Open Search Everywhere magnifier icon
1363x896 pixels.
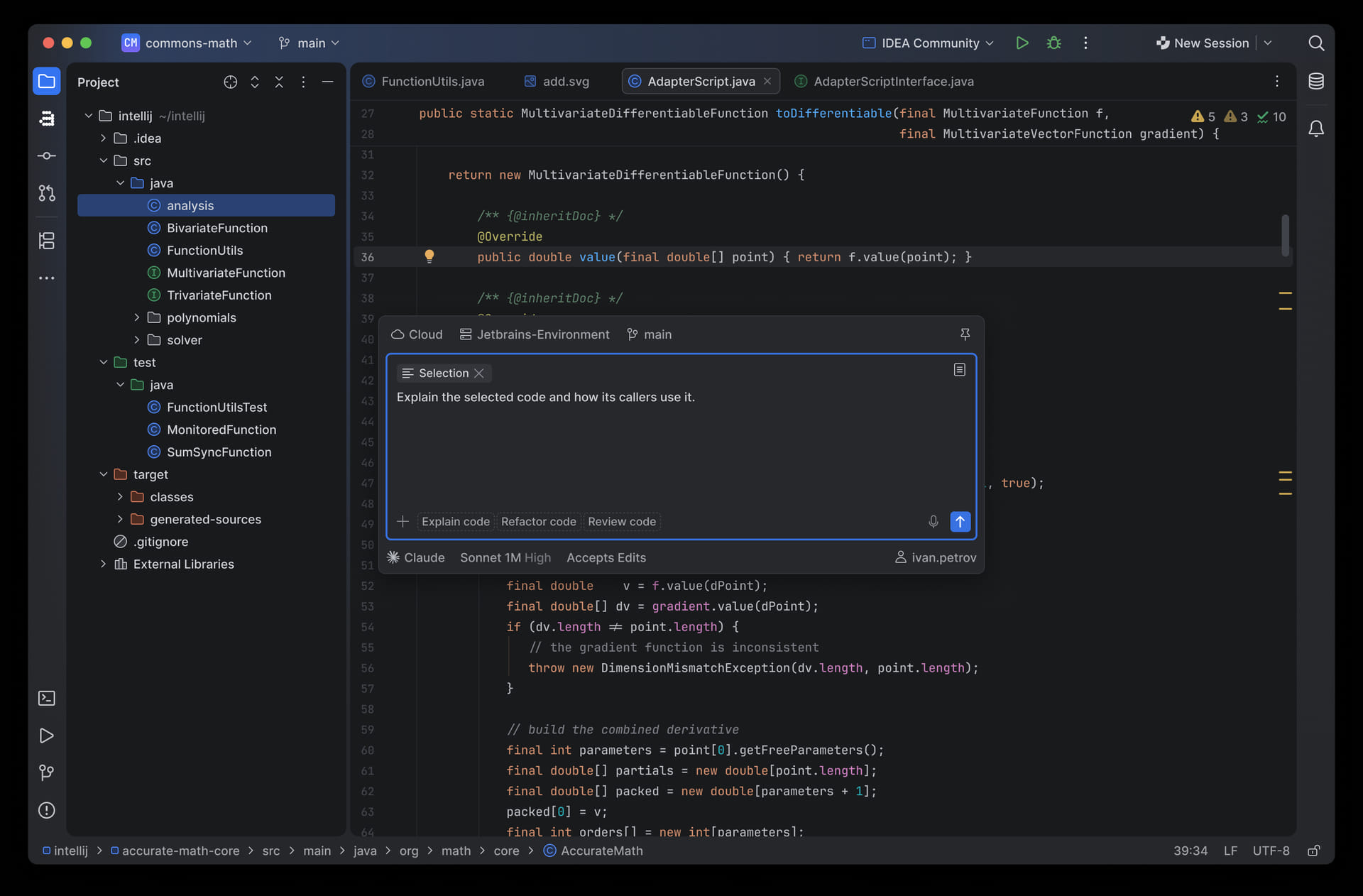click(x=1316, y=43)
